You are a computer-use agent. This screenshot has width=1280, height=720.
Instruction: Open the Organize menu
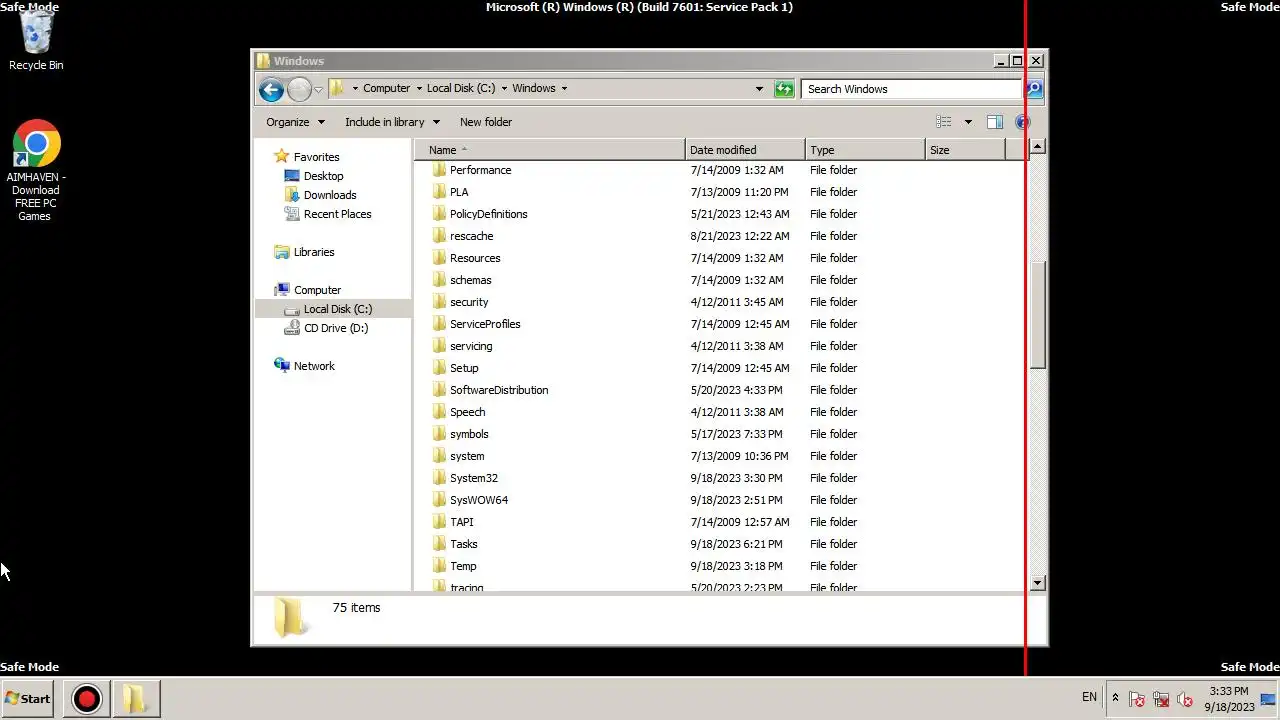pos(295,122)
